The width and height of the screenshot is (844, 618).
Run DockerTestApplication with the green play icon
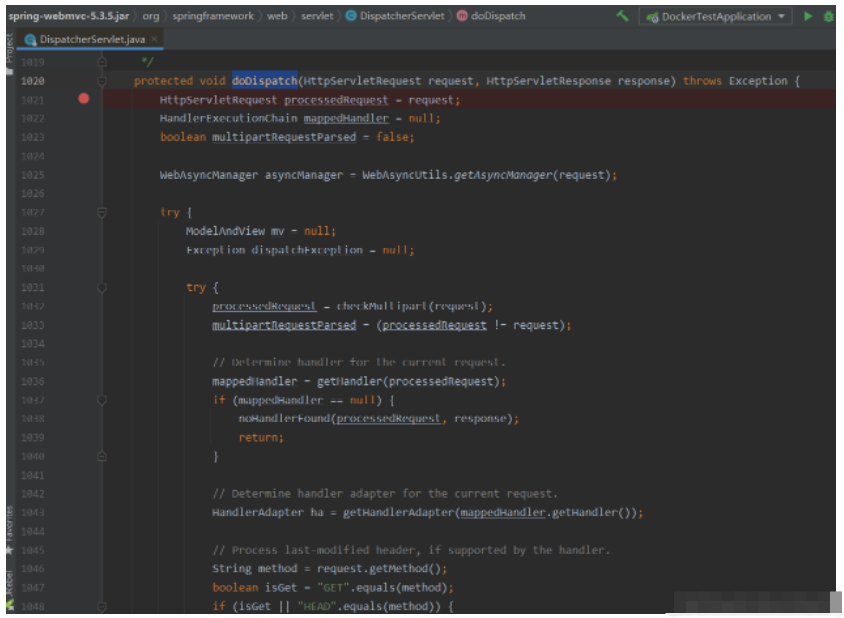[809, 16]
